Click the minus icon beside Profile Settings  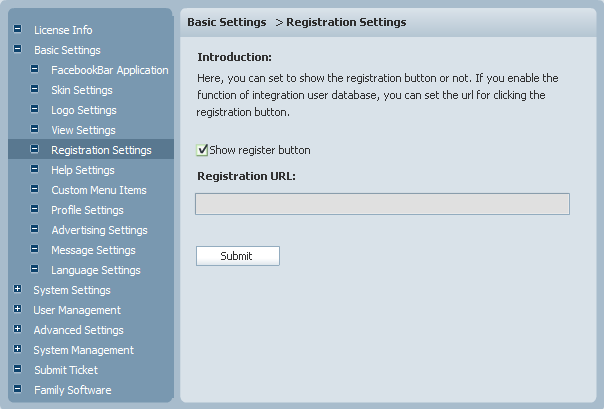tap(35, 210)
